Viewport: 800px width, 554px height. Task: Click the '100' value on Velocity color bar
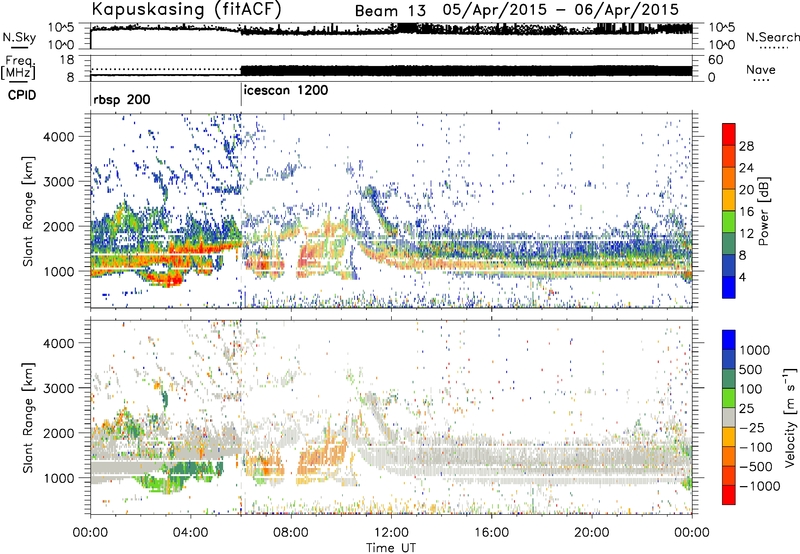(x=751, y=389)
